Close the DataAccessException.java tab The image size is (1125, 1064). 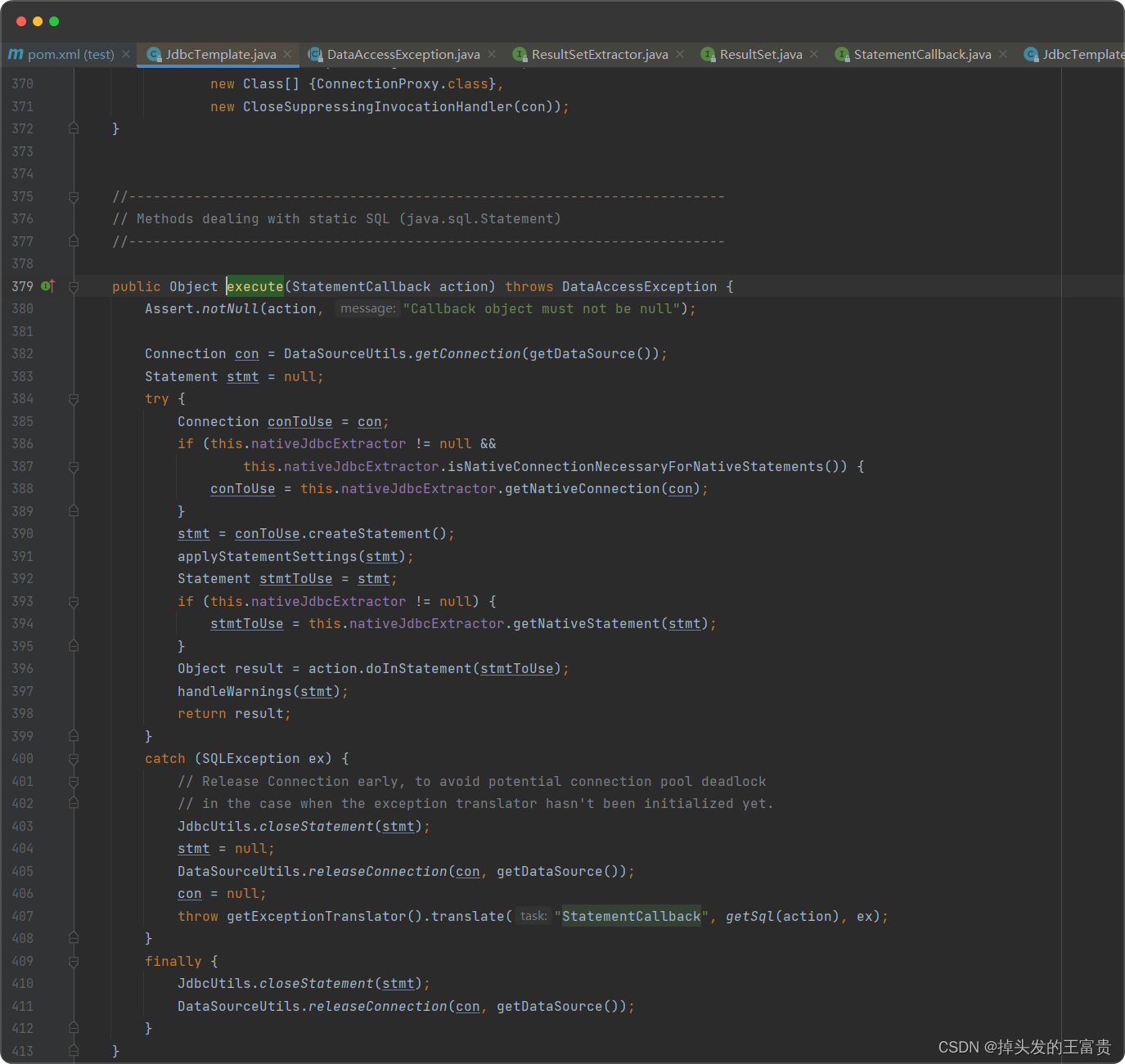[x=492, y=54]
